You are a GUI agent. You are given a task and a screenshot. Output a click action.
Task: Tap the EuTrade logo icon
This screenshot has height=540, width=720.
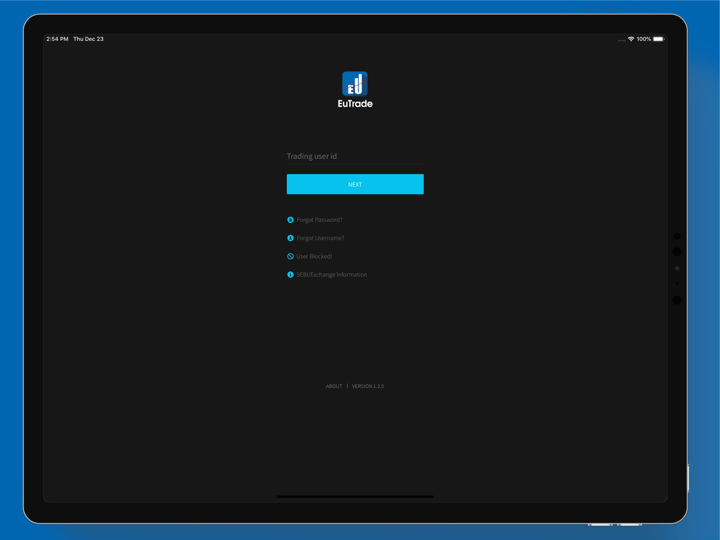pos(355,83)
